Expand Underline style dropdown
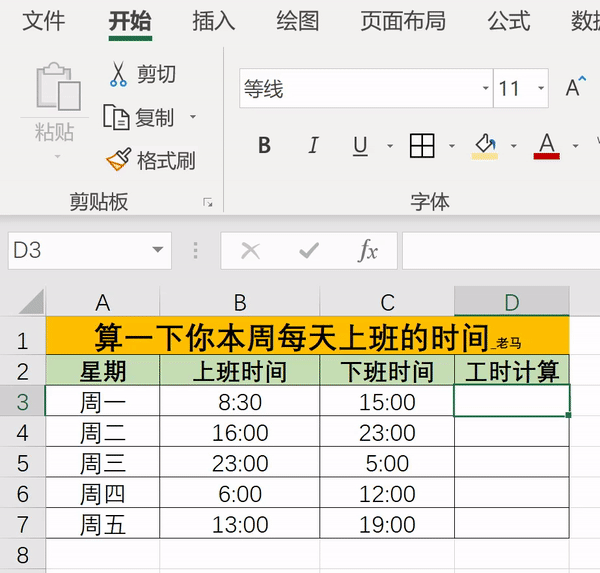 pos(390,146)
